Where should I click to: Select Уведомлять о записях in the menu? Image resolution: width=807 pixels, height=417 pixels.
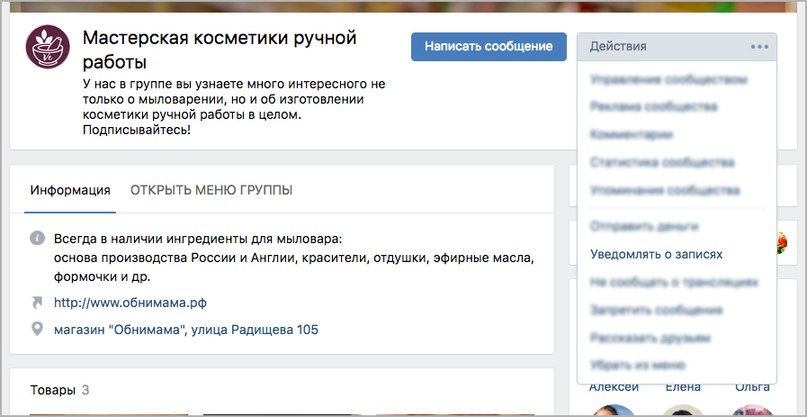[656, 254]
